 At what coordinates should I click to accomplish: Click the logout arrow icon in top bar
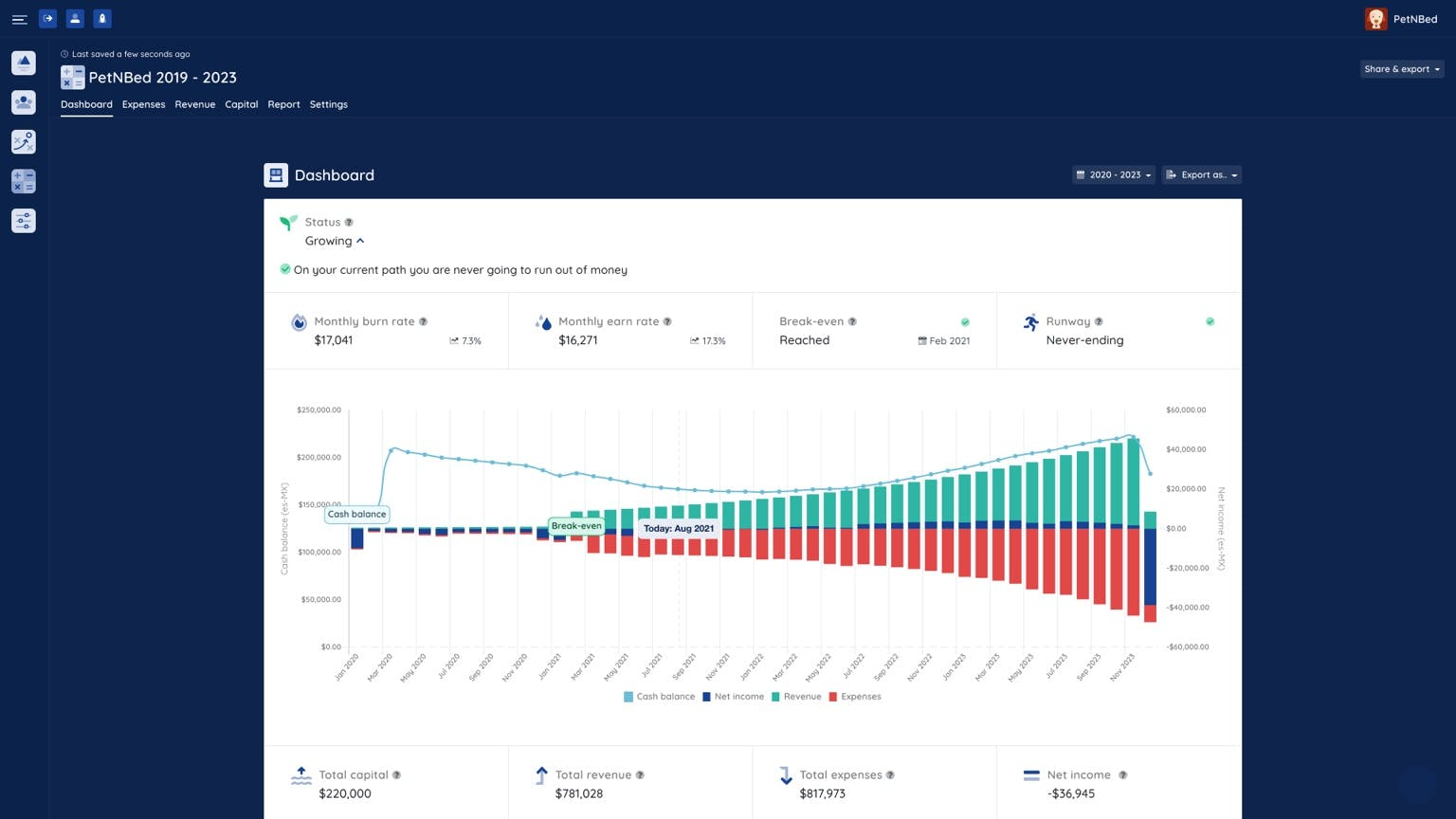pos(47,18)
